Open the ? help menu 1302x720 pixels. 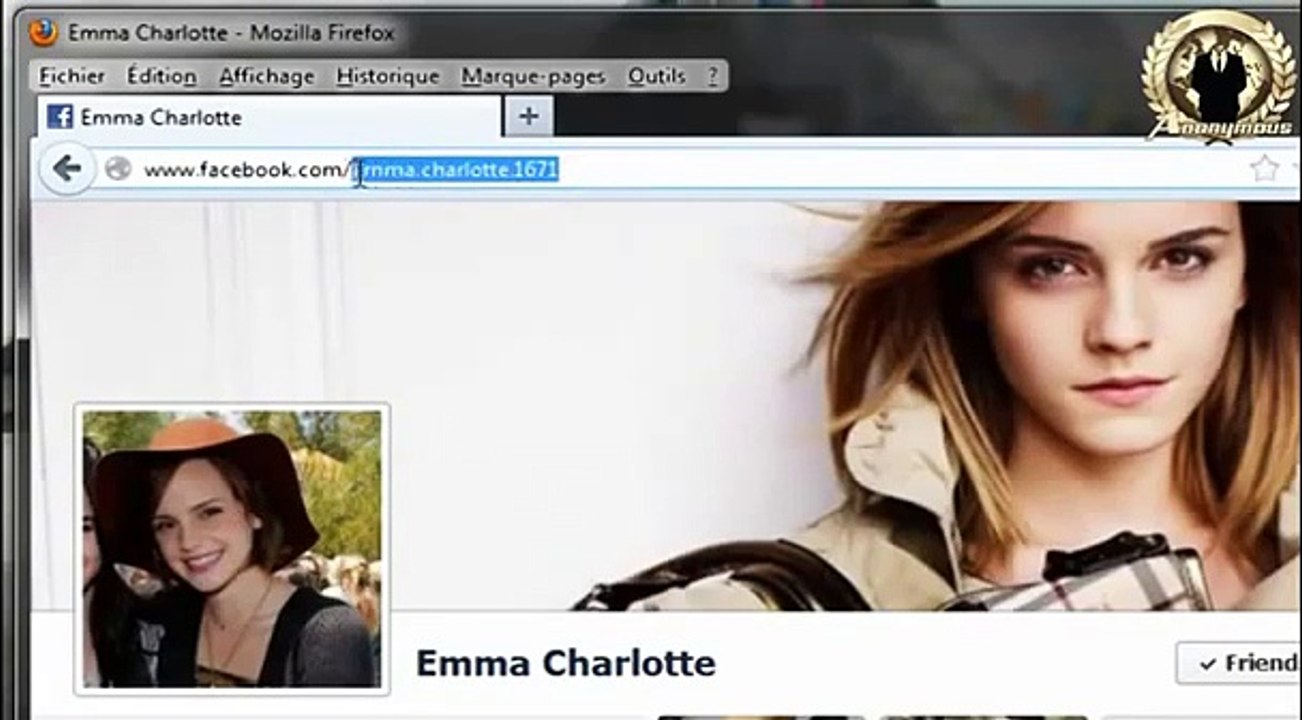point(713,76)
